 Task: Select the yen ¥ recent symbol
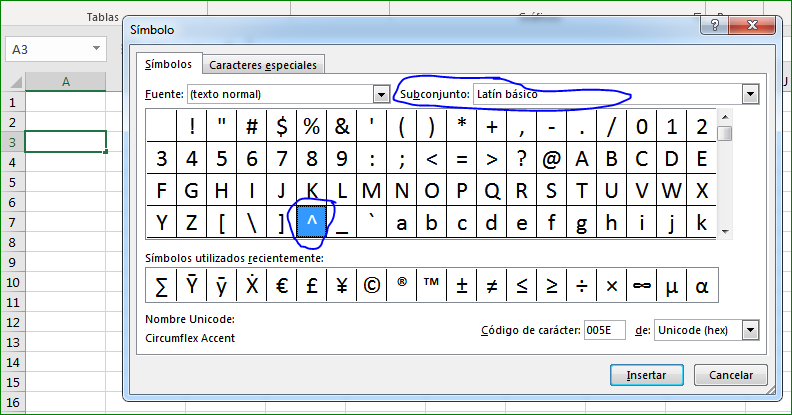pos(342,285)
